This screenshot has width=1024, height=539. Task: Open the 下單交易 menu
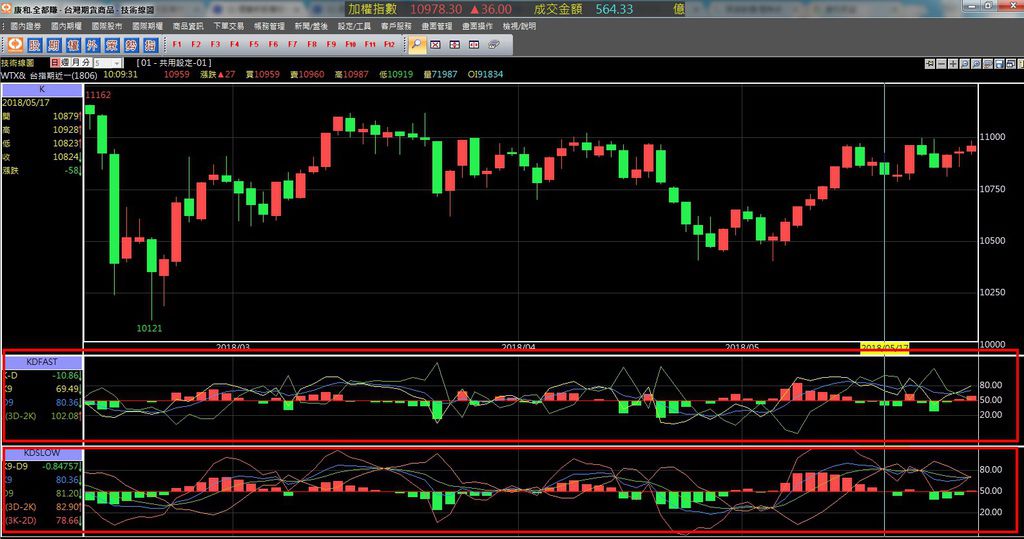tap(229, 26)
